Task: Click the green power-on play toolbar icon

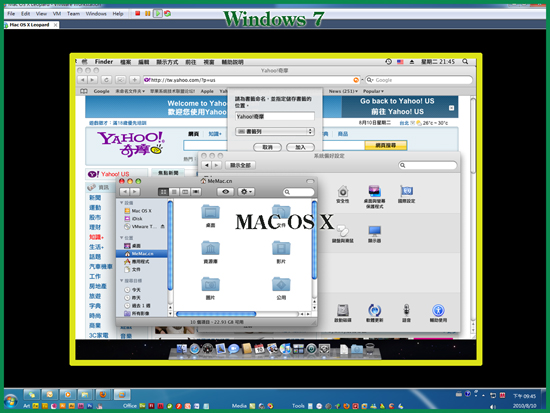Action: click(x=158, y=13)
